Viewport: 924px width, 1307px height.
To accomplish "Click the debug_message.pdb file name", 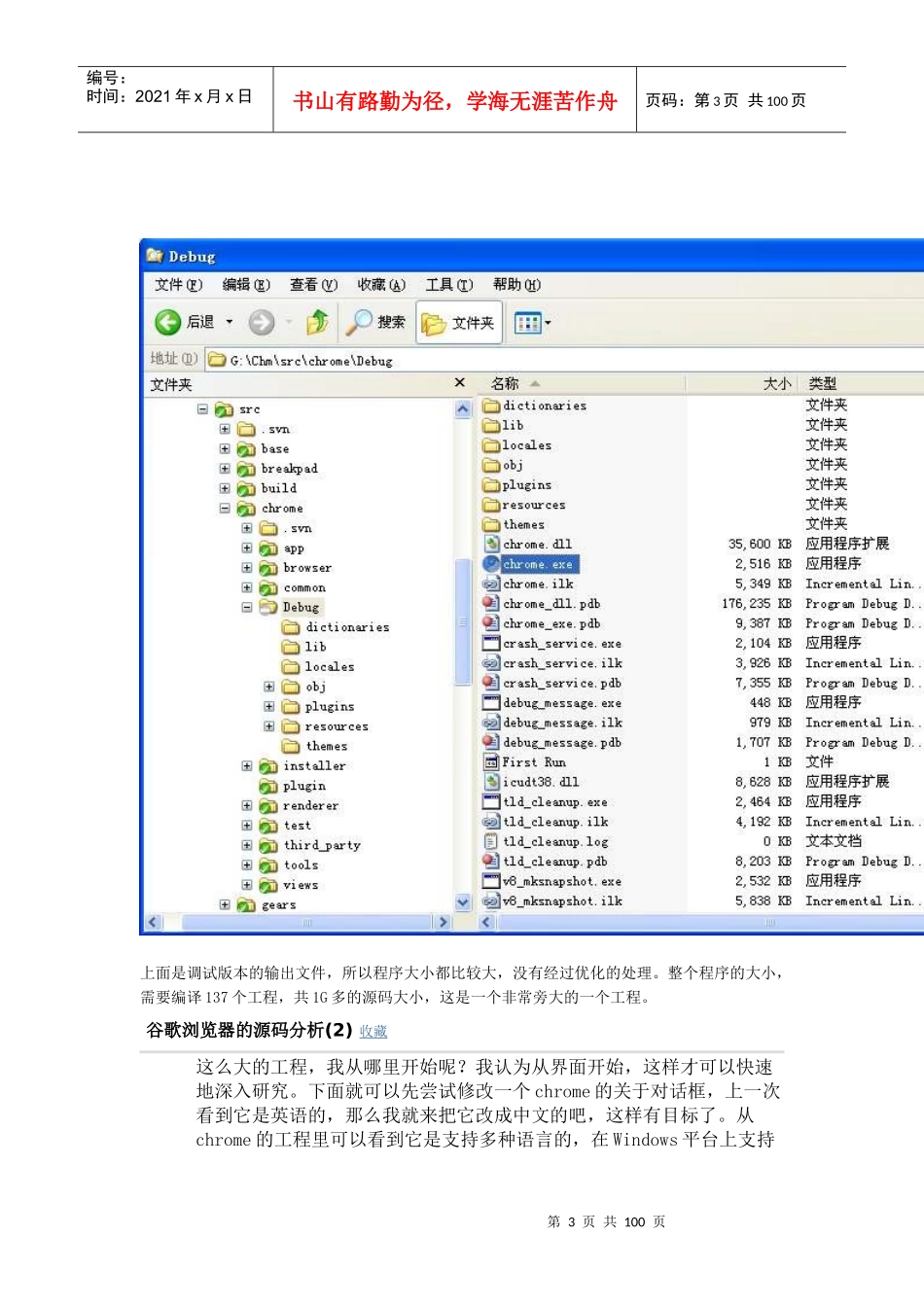I will [x=562, y=743].
